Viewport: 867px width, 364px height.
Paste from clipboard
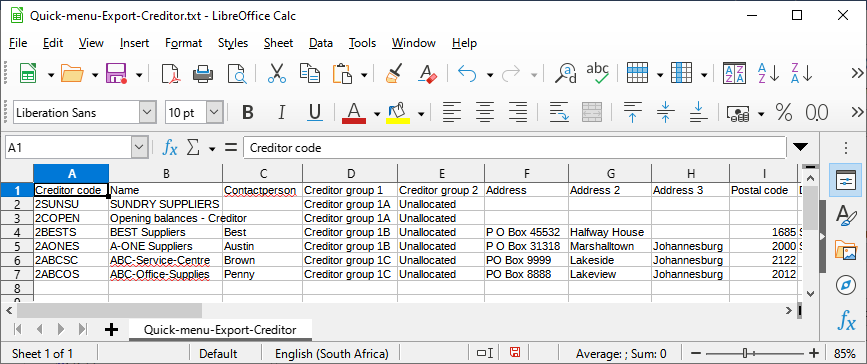pyautogui.click(x=343, y=74)
